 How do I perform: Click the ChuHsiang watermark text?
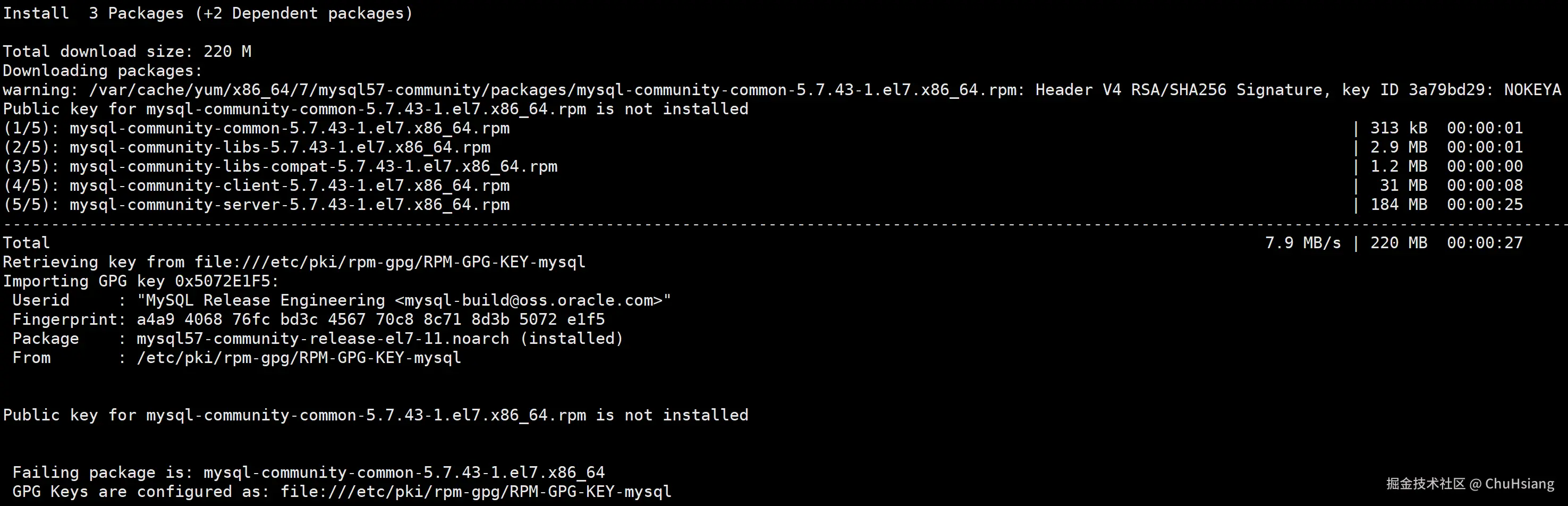pos(1519,484)
